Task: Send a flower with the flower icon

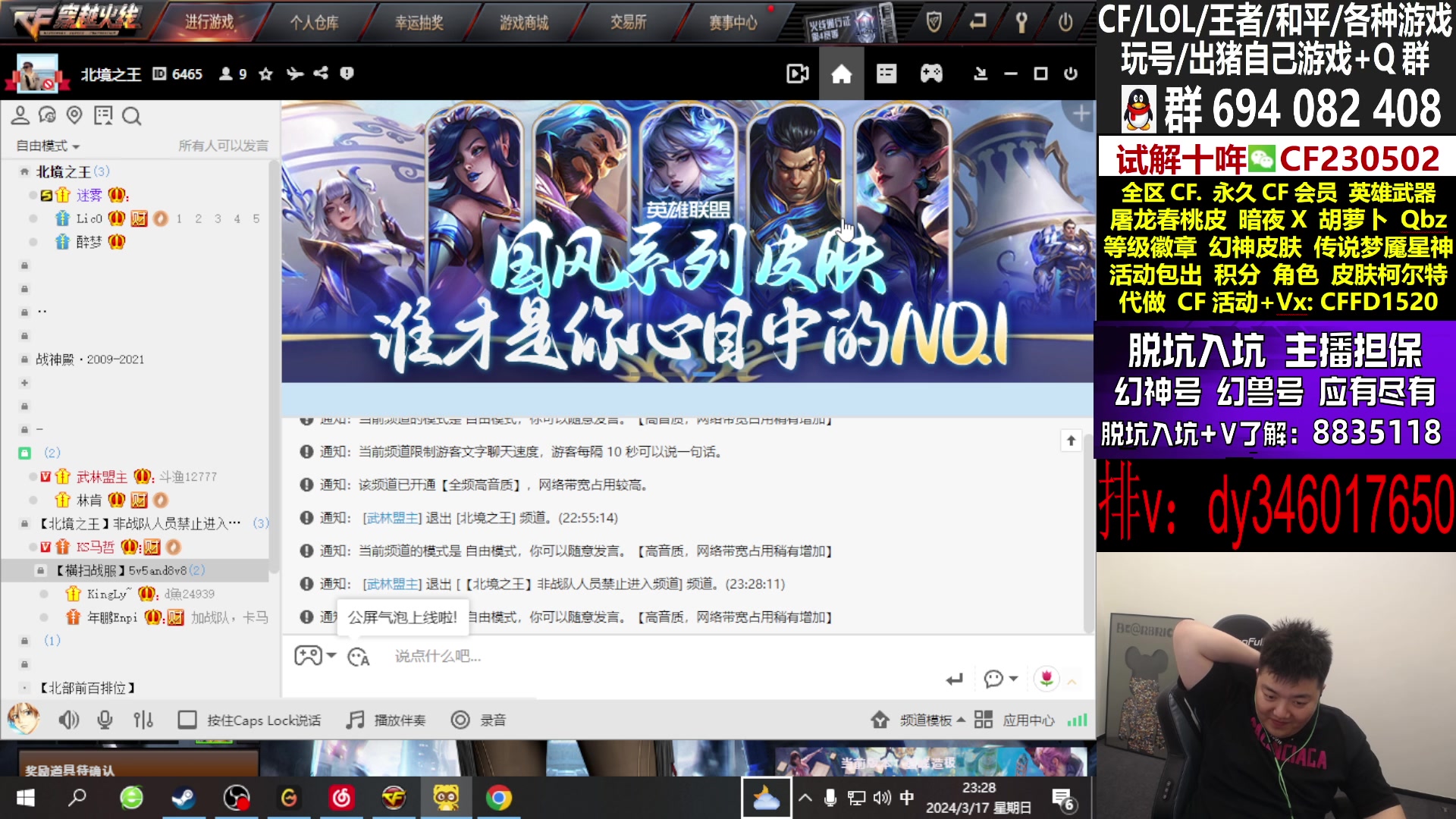Action: point(1046,678)
